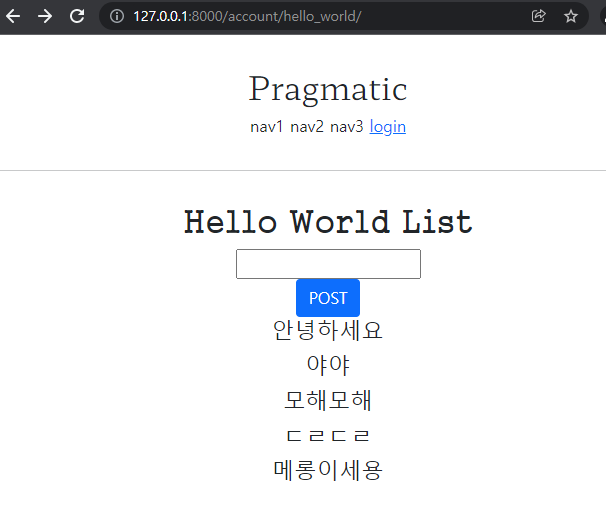606x506 pixels.
Task: Open the login link
Action: [388, 127]
